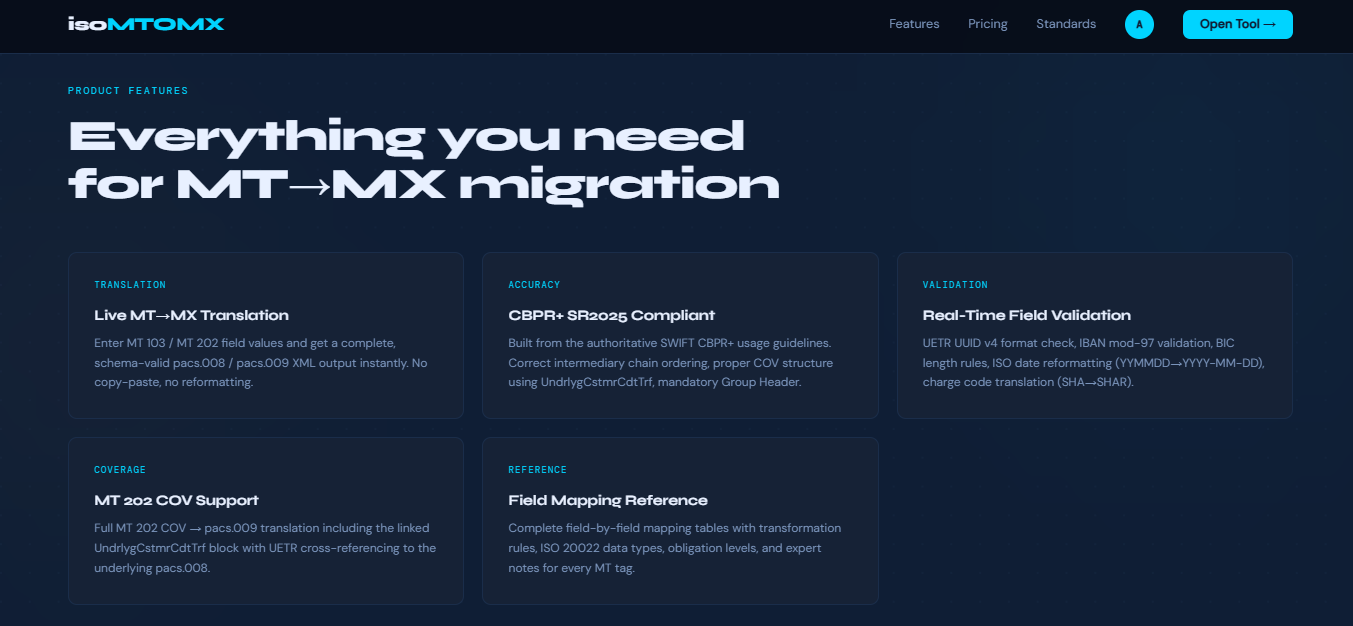Click the ACCURACY category label
This screenshot has width=1353, height=626.
[534, 285]
